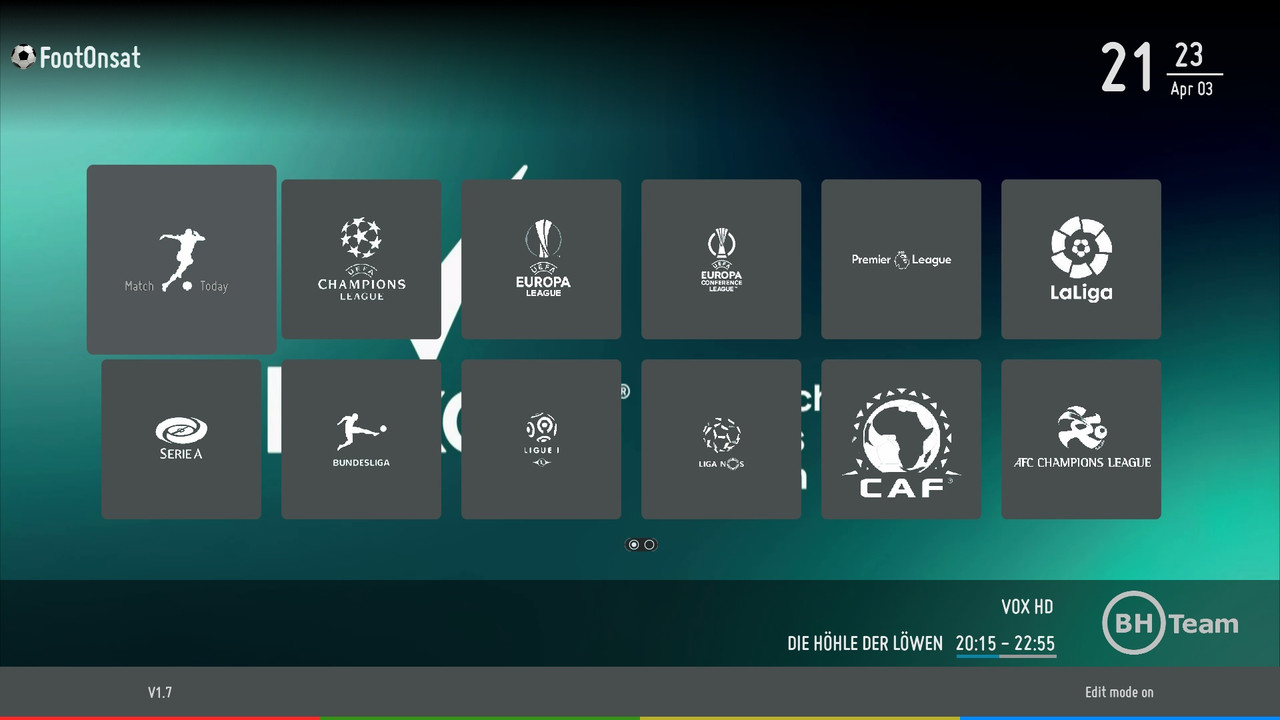This screenshot has width=1280, height=720.
Task: Select the LaLiga tile
Action: coord(1081,260)
